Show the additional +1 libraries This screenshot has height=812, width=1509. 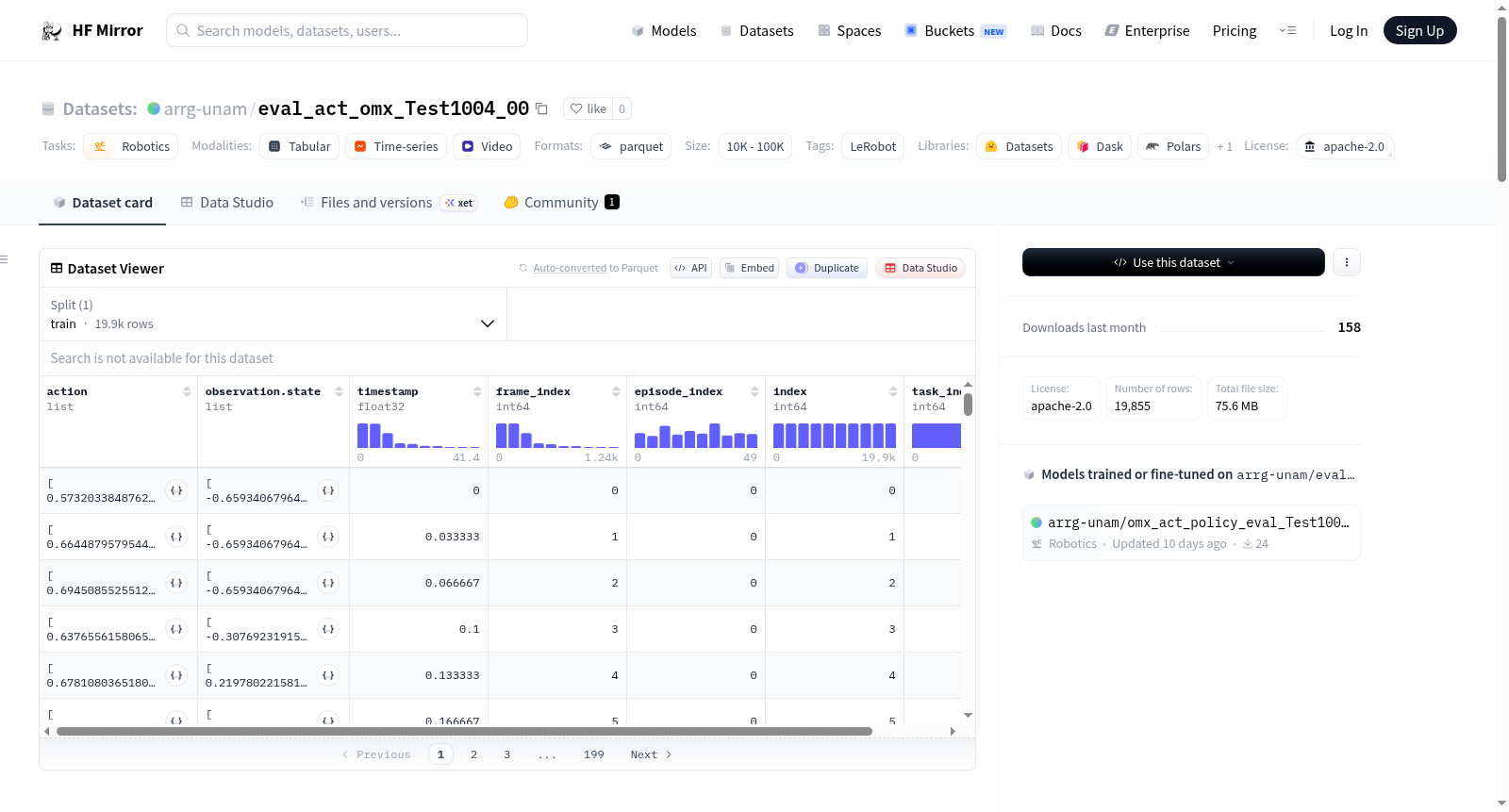[x=1224, y=146]
